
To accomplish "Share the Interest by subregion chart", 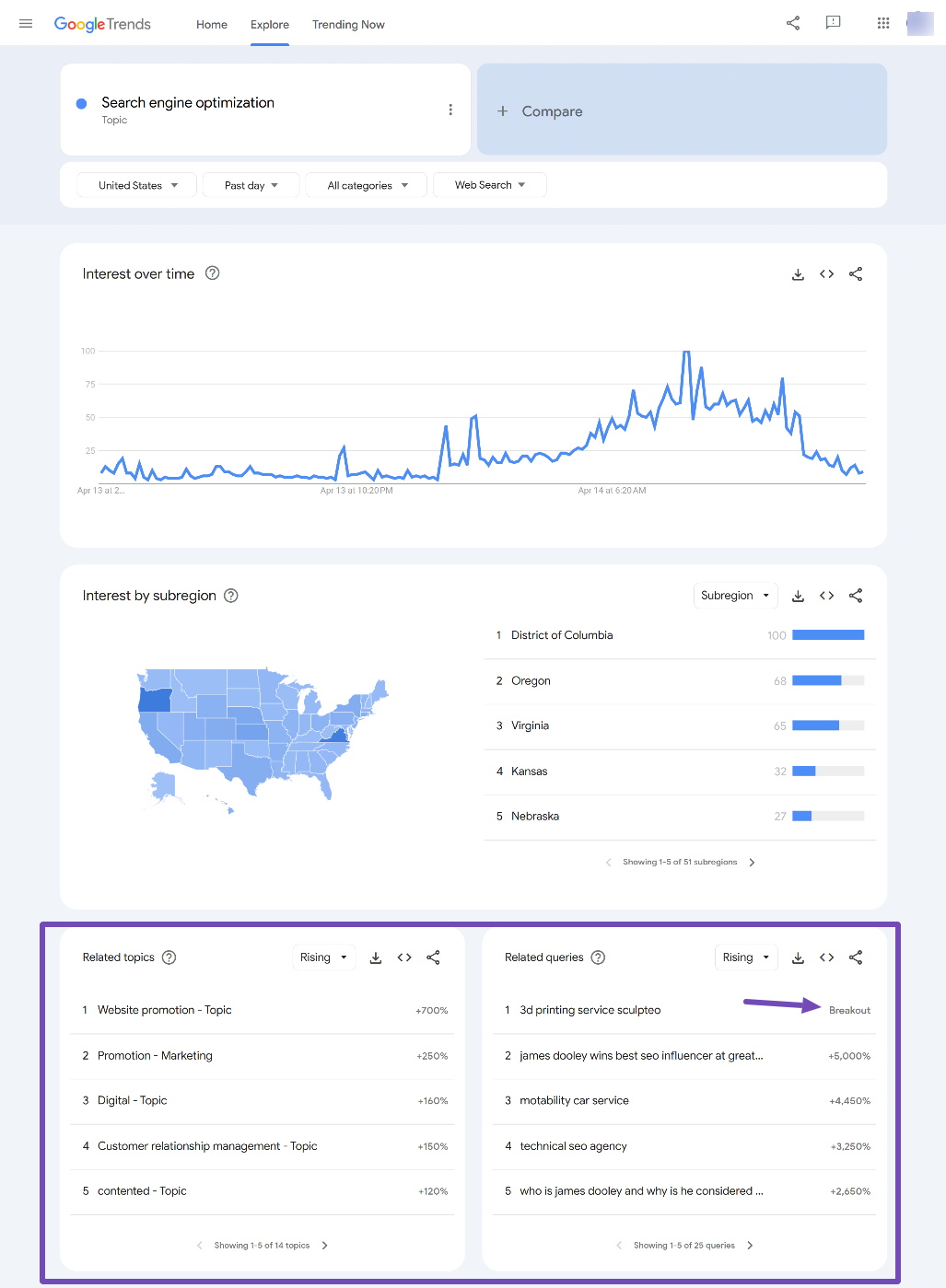I will click(x=855, y=596).
